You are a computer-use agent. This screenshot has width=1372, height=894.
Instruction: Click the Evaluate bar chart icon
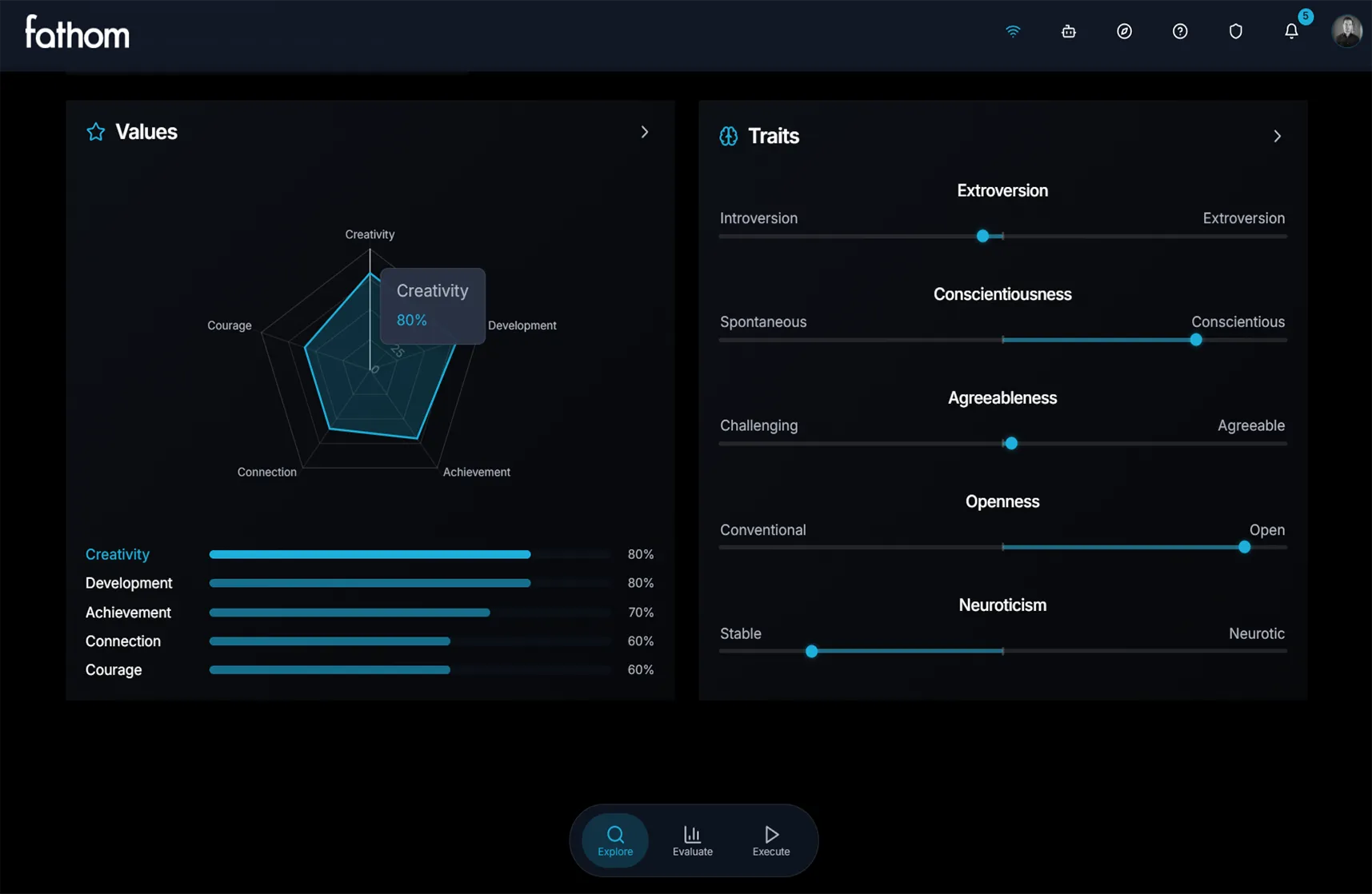coord(692,834)
